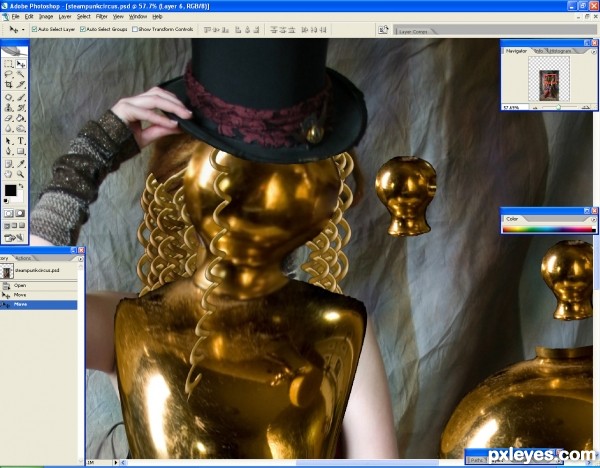Select the Path Selection tool
Screen dimensions: 600x468
9,141
